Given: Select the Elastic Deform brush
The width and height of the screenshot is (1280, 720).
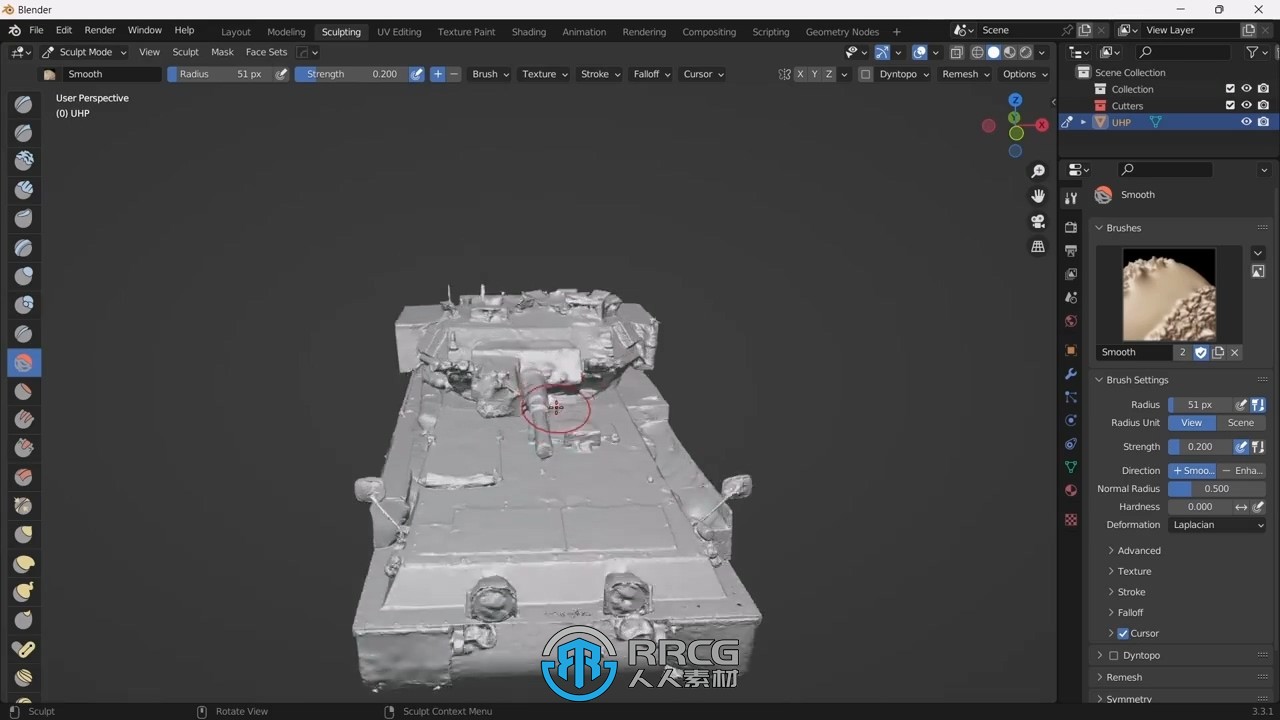Looking at the screenshot, I should [x=24, y=564].
